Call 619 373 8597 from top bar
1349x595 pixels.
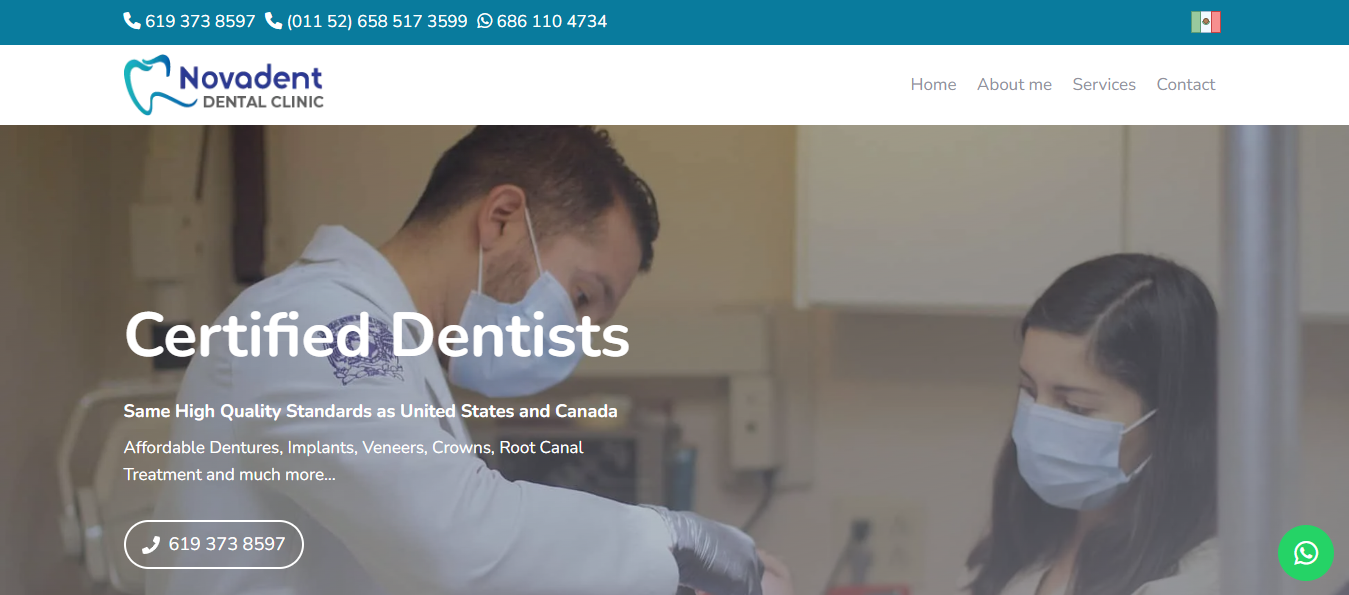[200, 21]
